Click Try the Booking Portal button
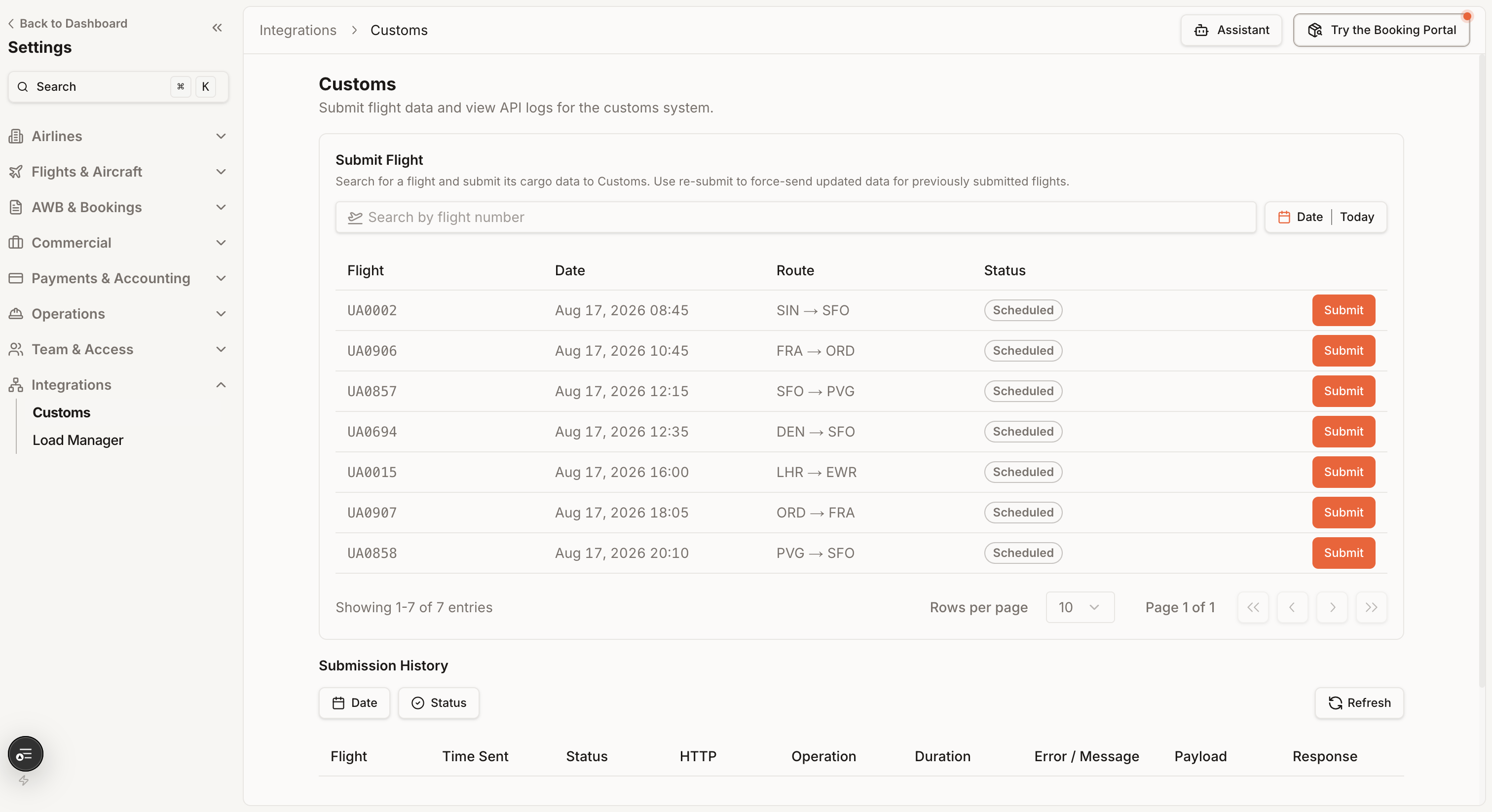The height and width of the screenshot is (812, 1492). click(x=1381, y=30)
